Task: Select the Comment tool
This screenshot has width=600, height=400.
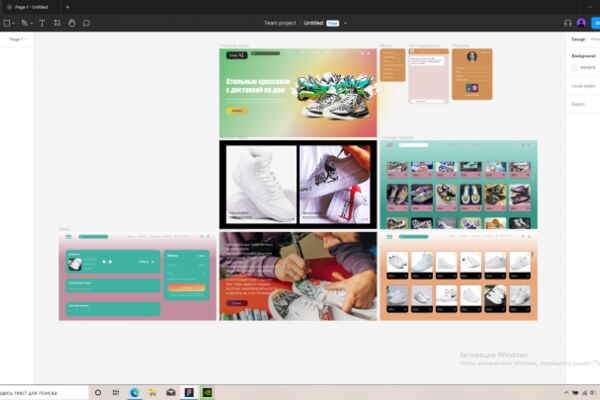Action: coord(86,23)
